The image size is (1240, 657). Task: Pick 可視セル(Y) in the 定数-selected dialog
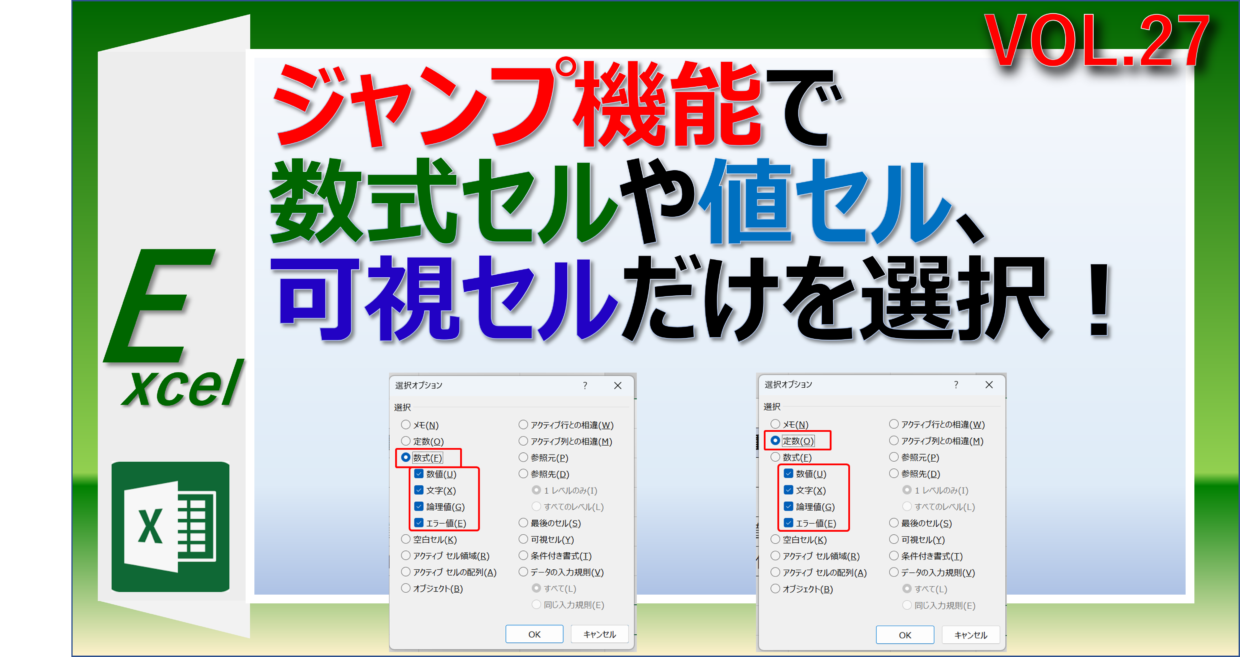[893, 540]
